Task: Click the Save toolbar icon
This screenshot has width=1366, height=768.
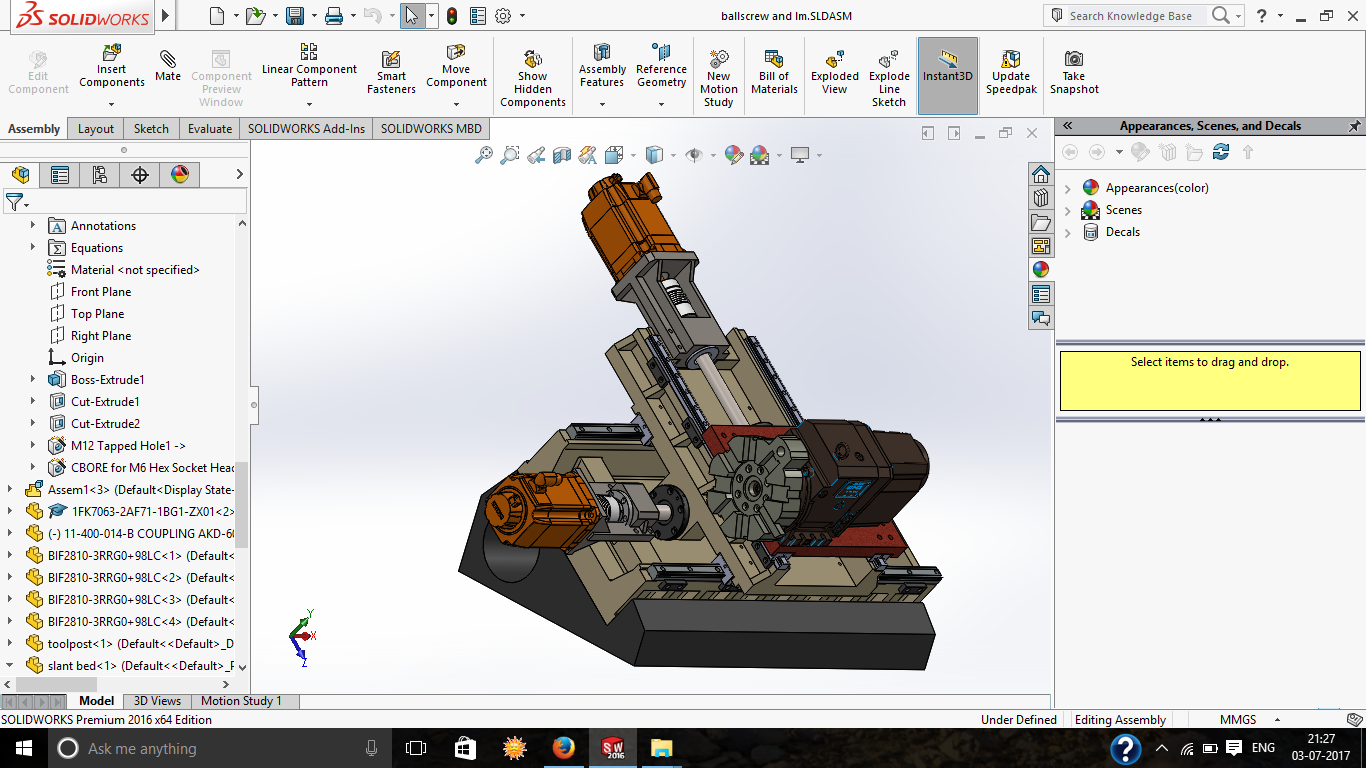Action: click(x=295, y=16)
